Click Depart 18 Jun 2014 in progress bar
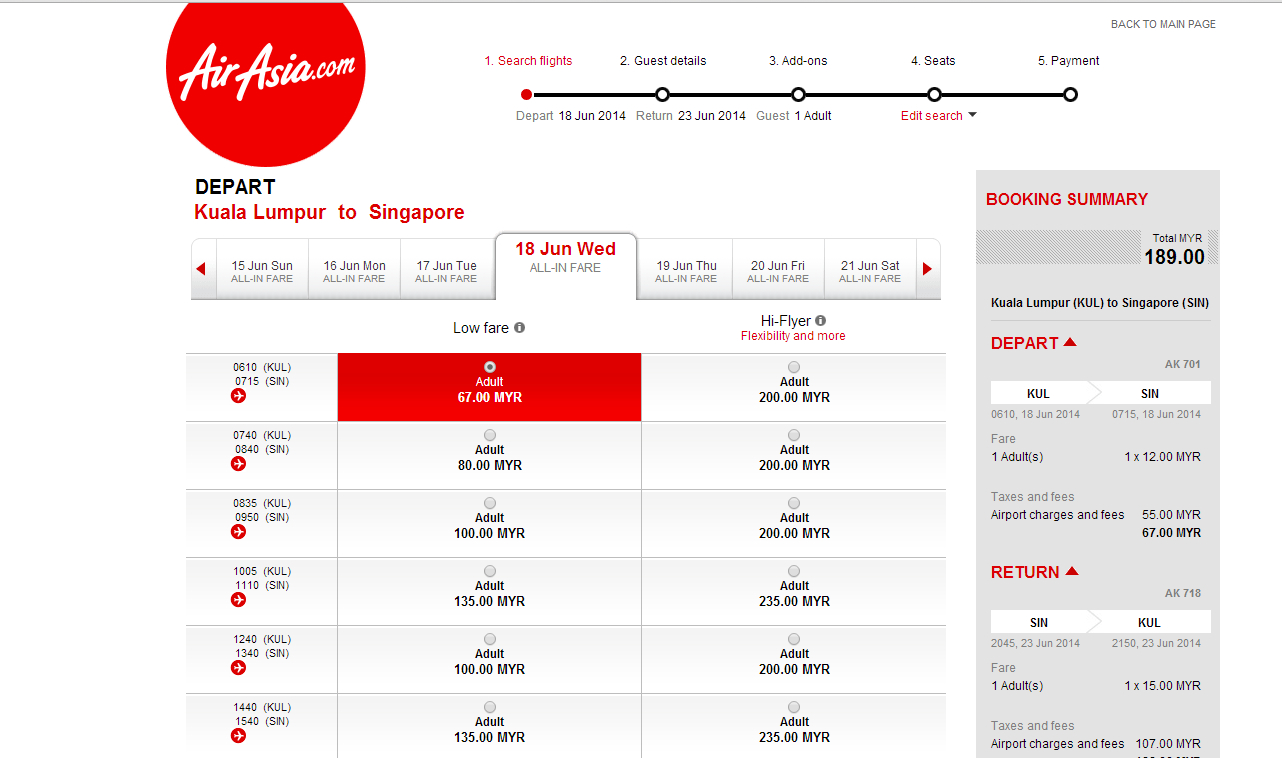 (x=571, y=116)
